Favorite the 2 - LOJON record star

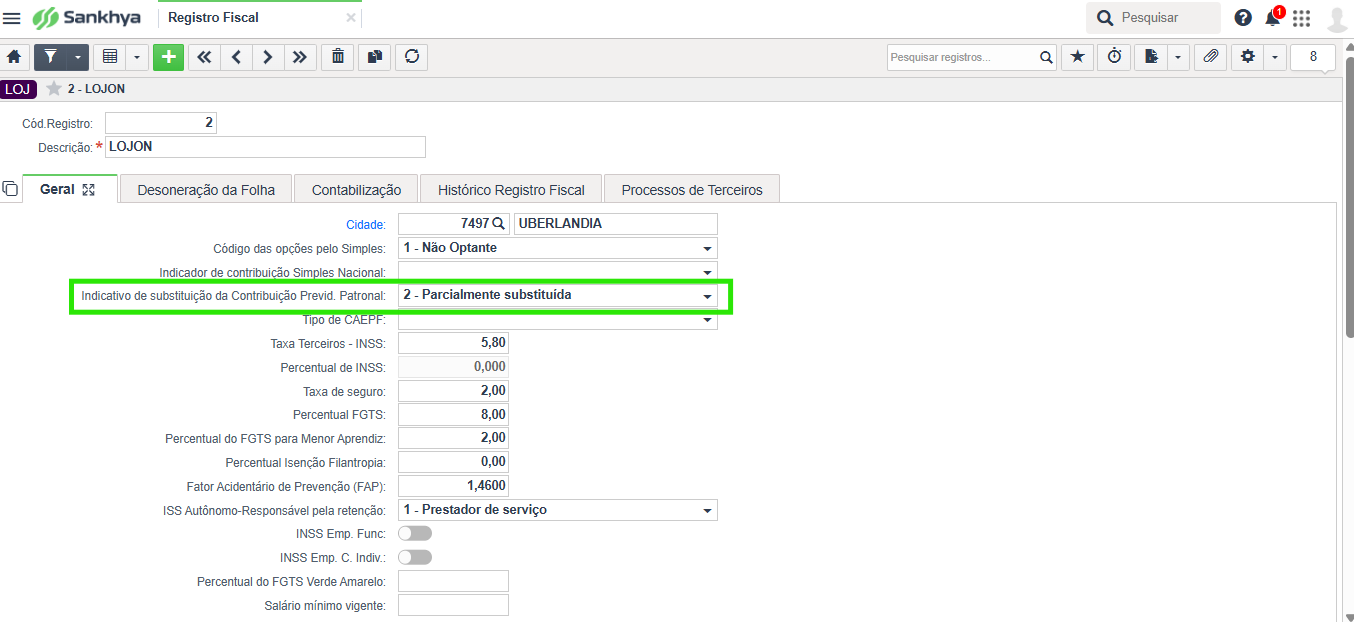click(54, 89)
